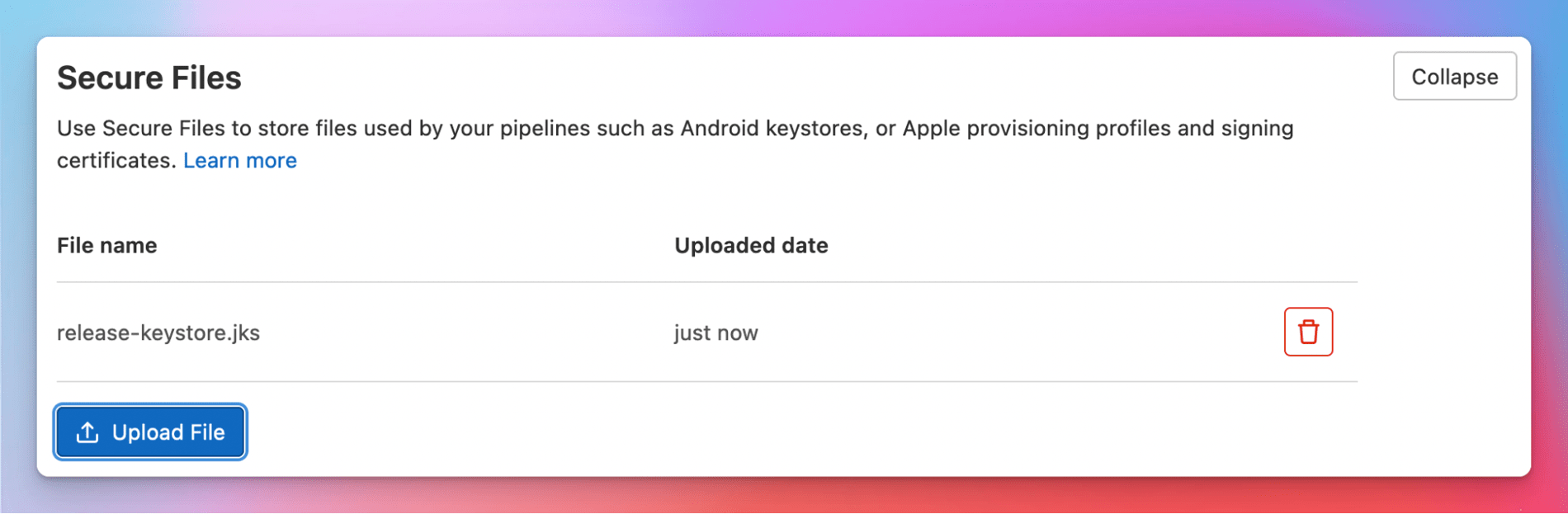
Task: Click the upload arrow icon inside Upload File
Action: point(87,431)
